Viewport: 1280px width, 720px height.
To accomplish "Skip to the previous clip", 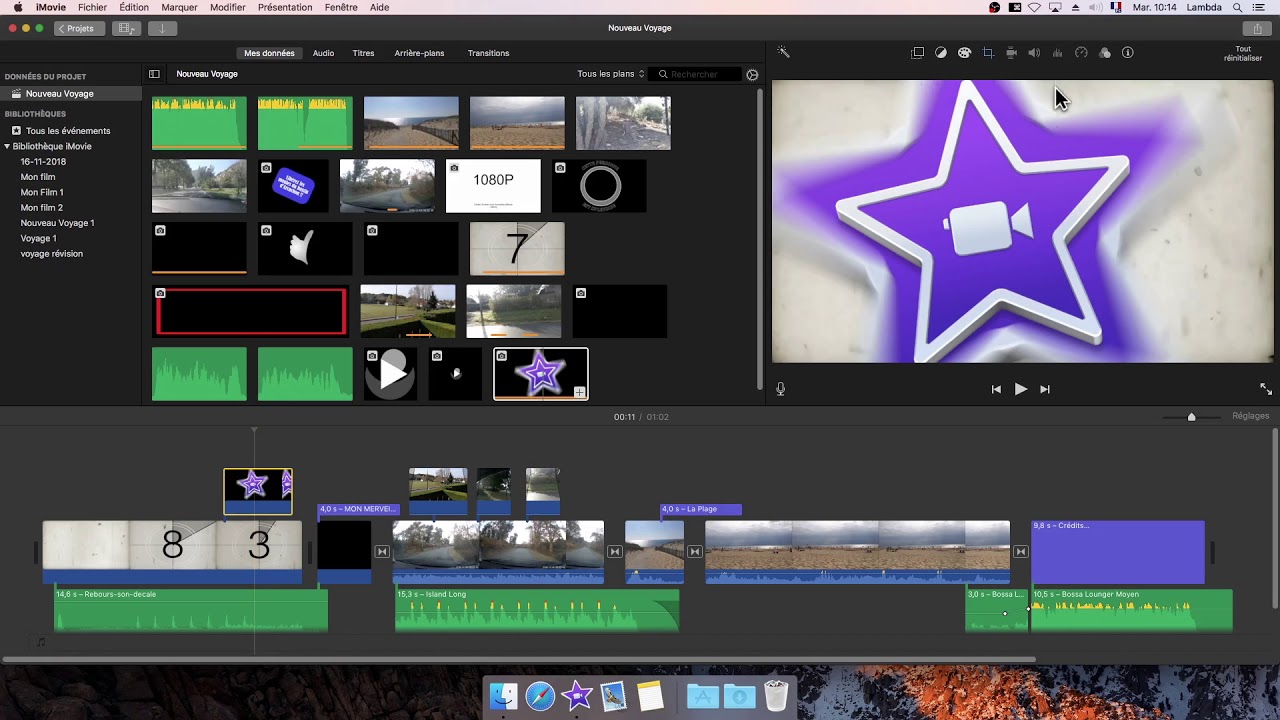I will click(996, 389).
